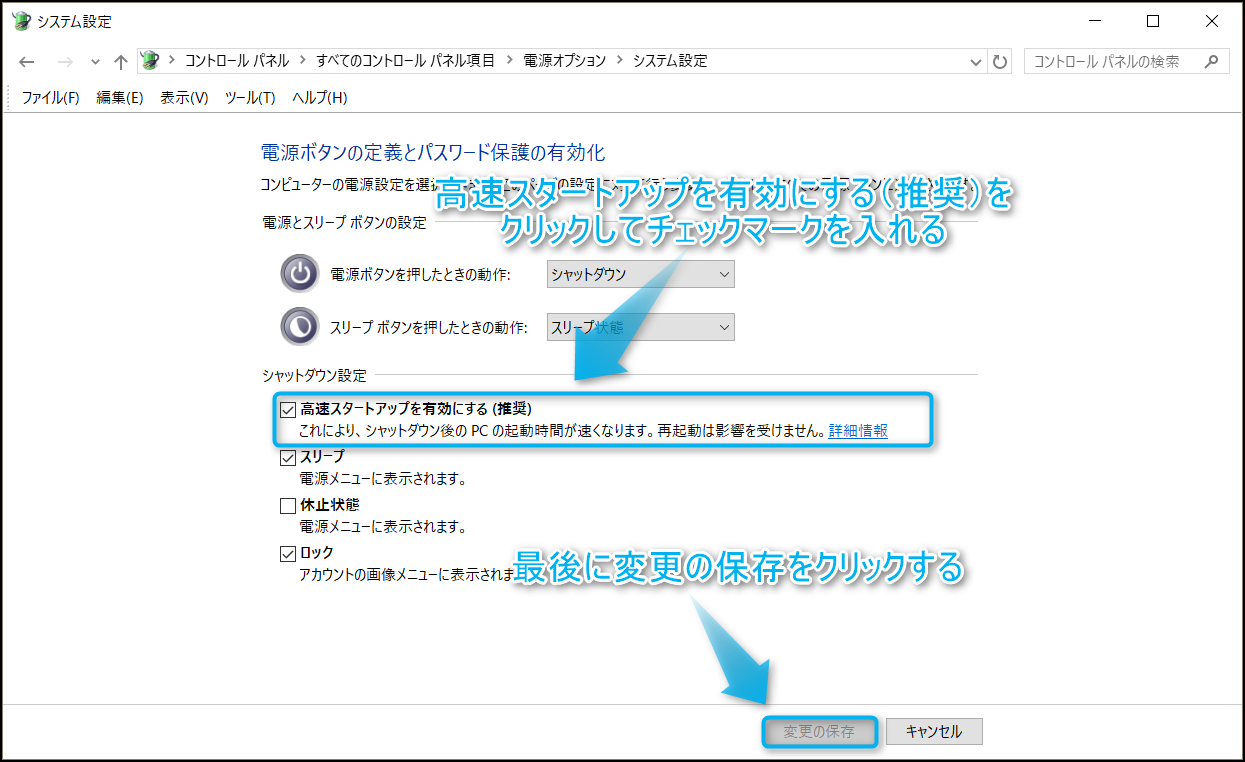Expand the address bar history dropdown
Viewport: 1245px width, 762px height.
[x=977, y=62]
